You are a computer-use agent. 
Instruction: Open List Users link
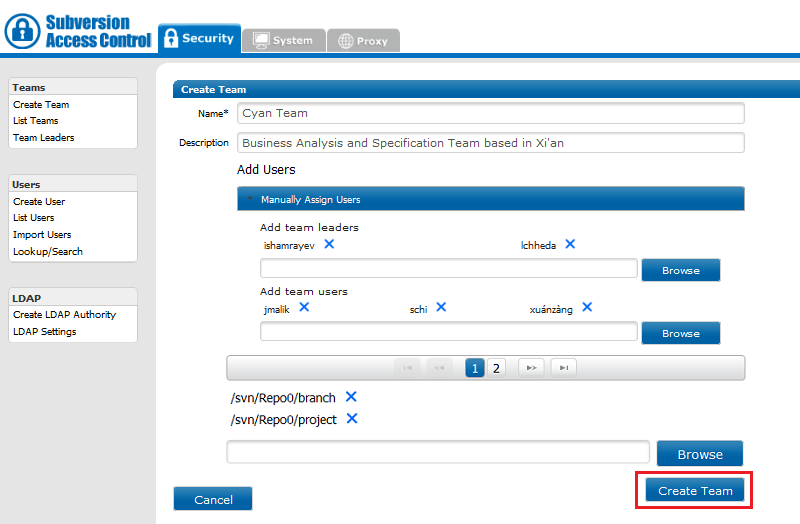[34, 218]
